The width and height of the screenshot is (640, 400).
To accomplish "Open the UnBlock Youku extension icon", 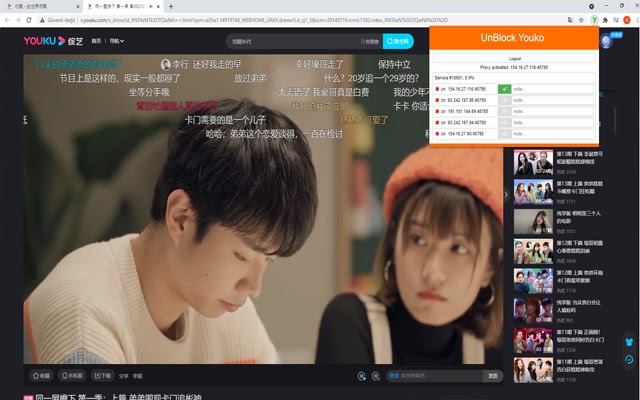I will click(595, 20).
